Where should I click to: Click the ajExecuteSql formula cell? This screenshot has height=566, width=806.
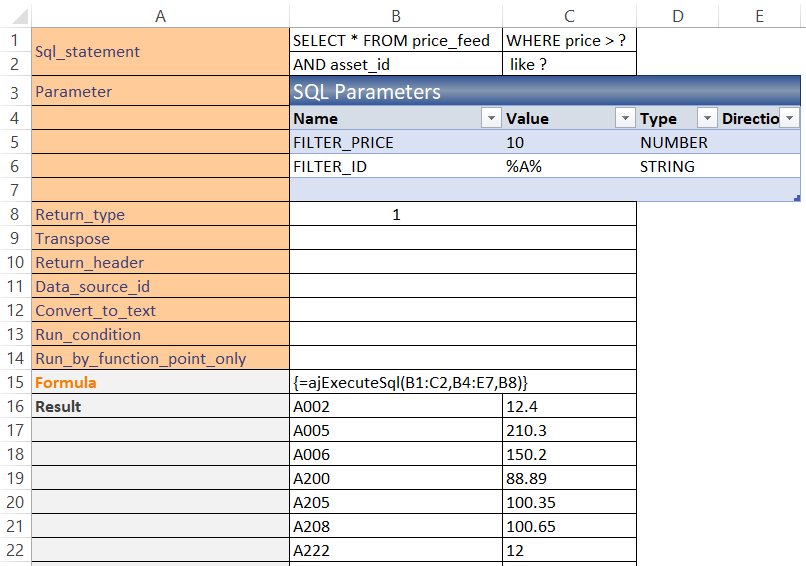[463, 382]
